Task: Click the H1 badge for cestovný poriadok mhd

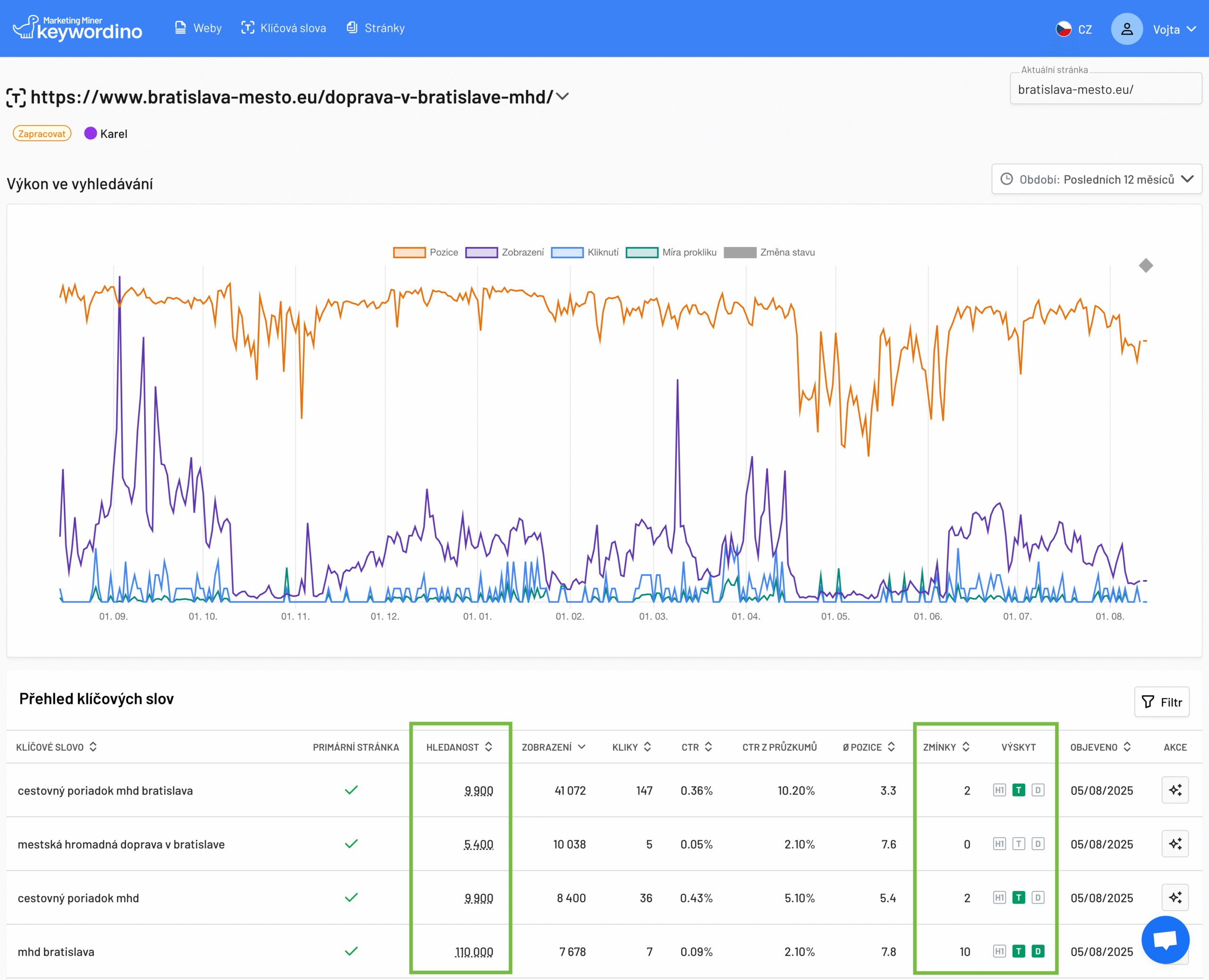Action: (x=999, y=897)
